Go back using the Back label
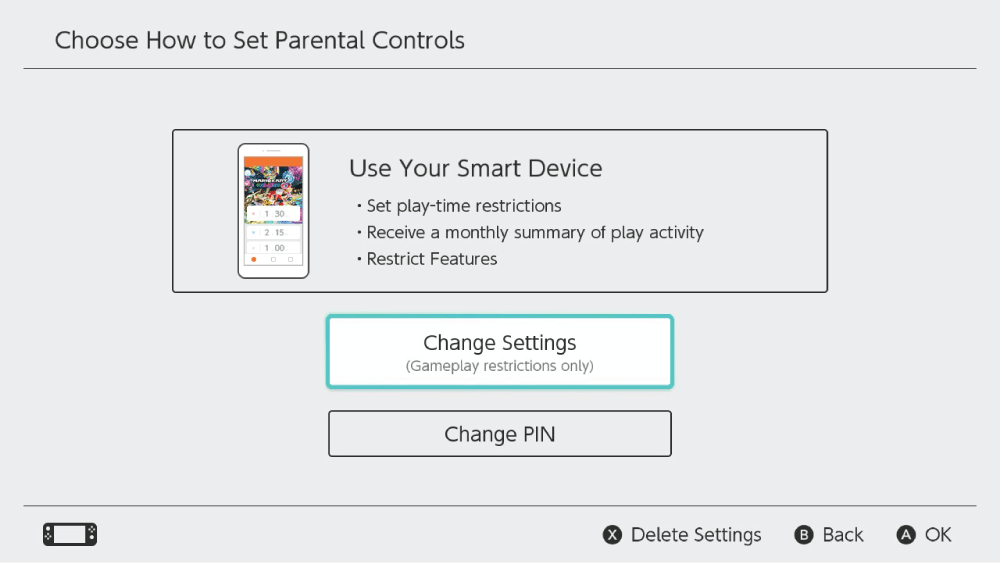This screenshot has height=563, width=1000. (843, 535)
